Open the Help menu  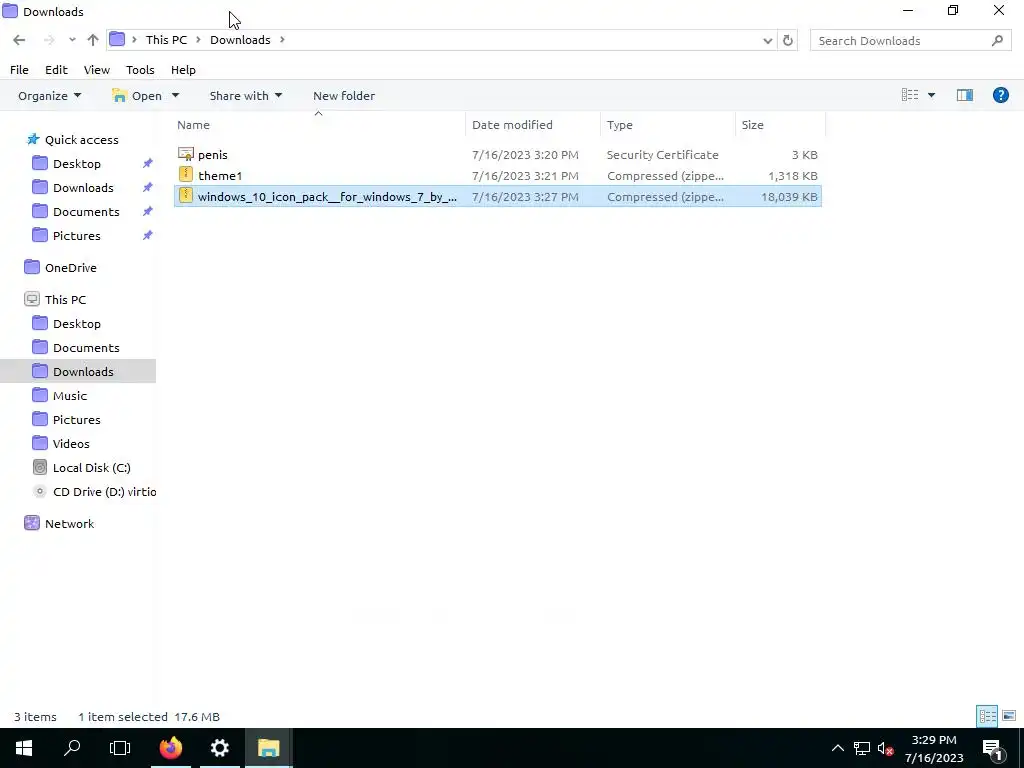click(x=183, y=70)
